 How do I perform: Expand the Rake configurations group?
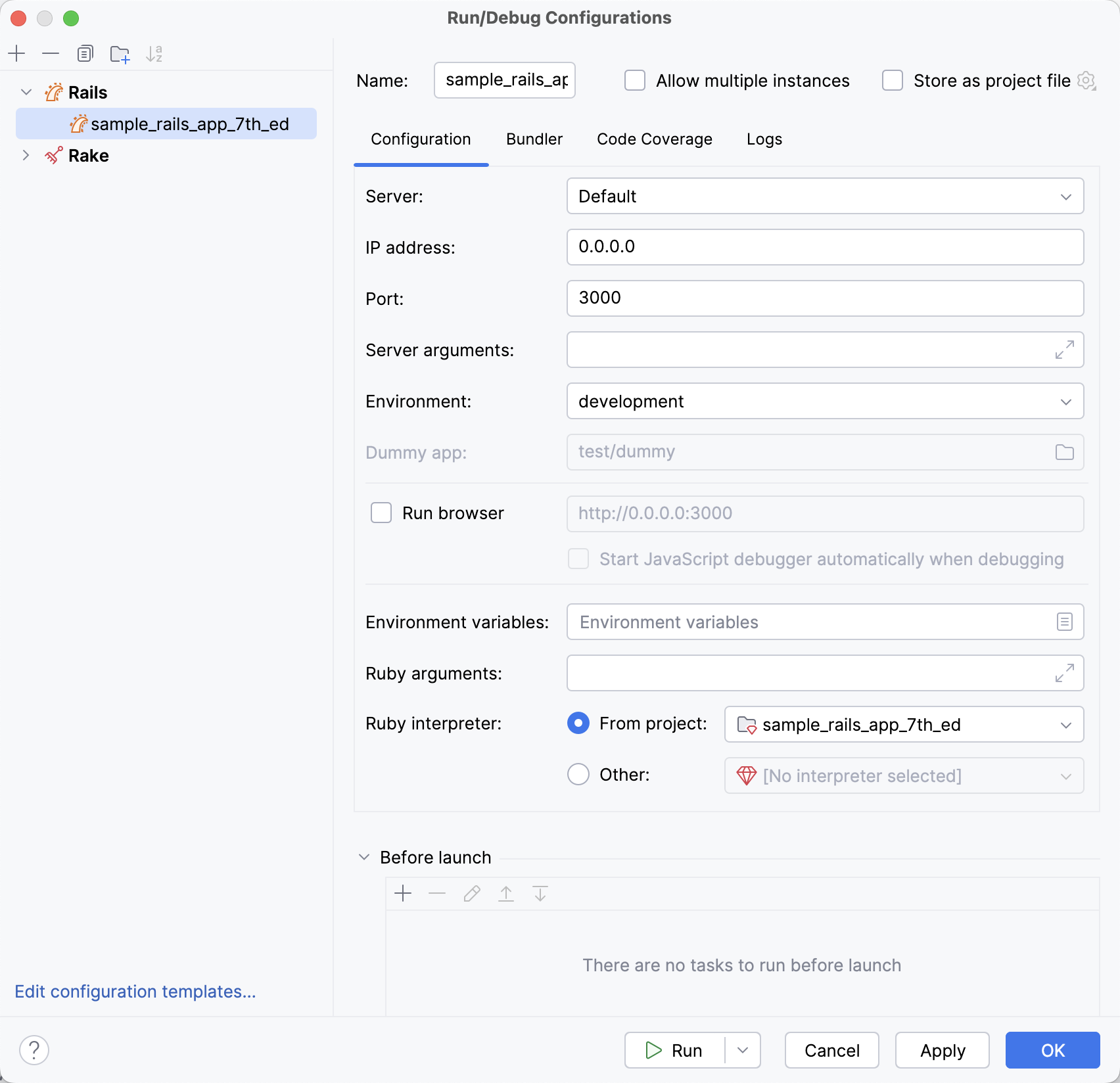pos(26,155)
